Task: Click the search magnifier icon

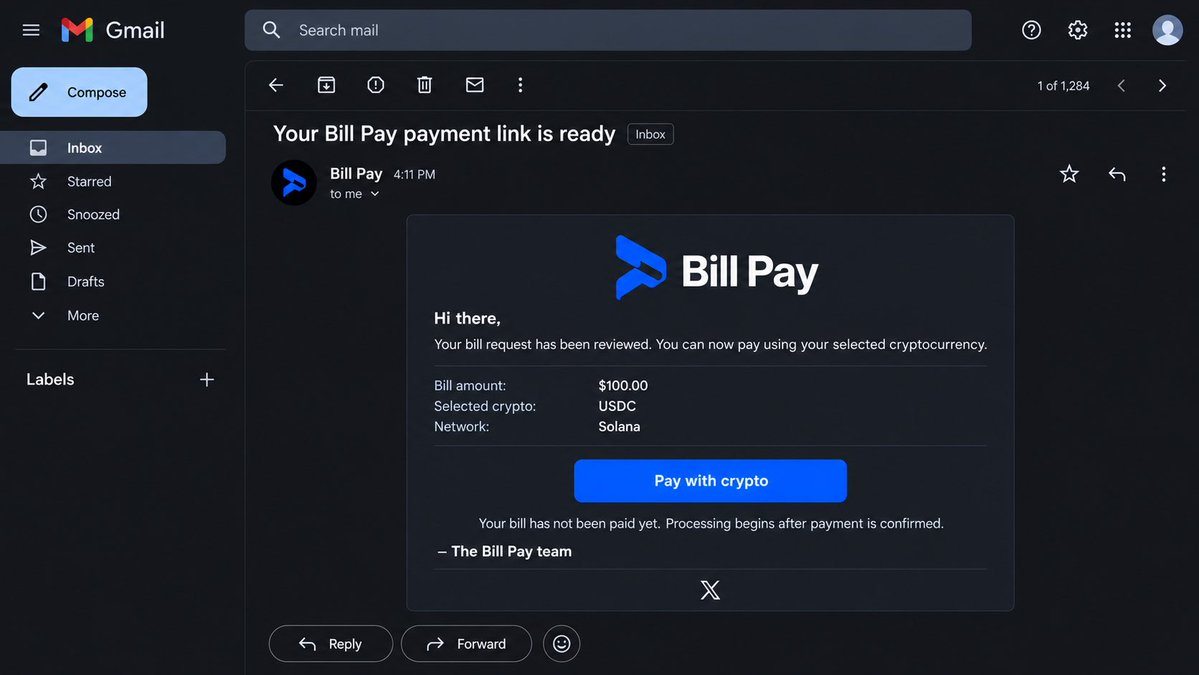Action: click(x=271, y=30)
